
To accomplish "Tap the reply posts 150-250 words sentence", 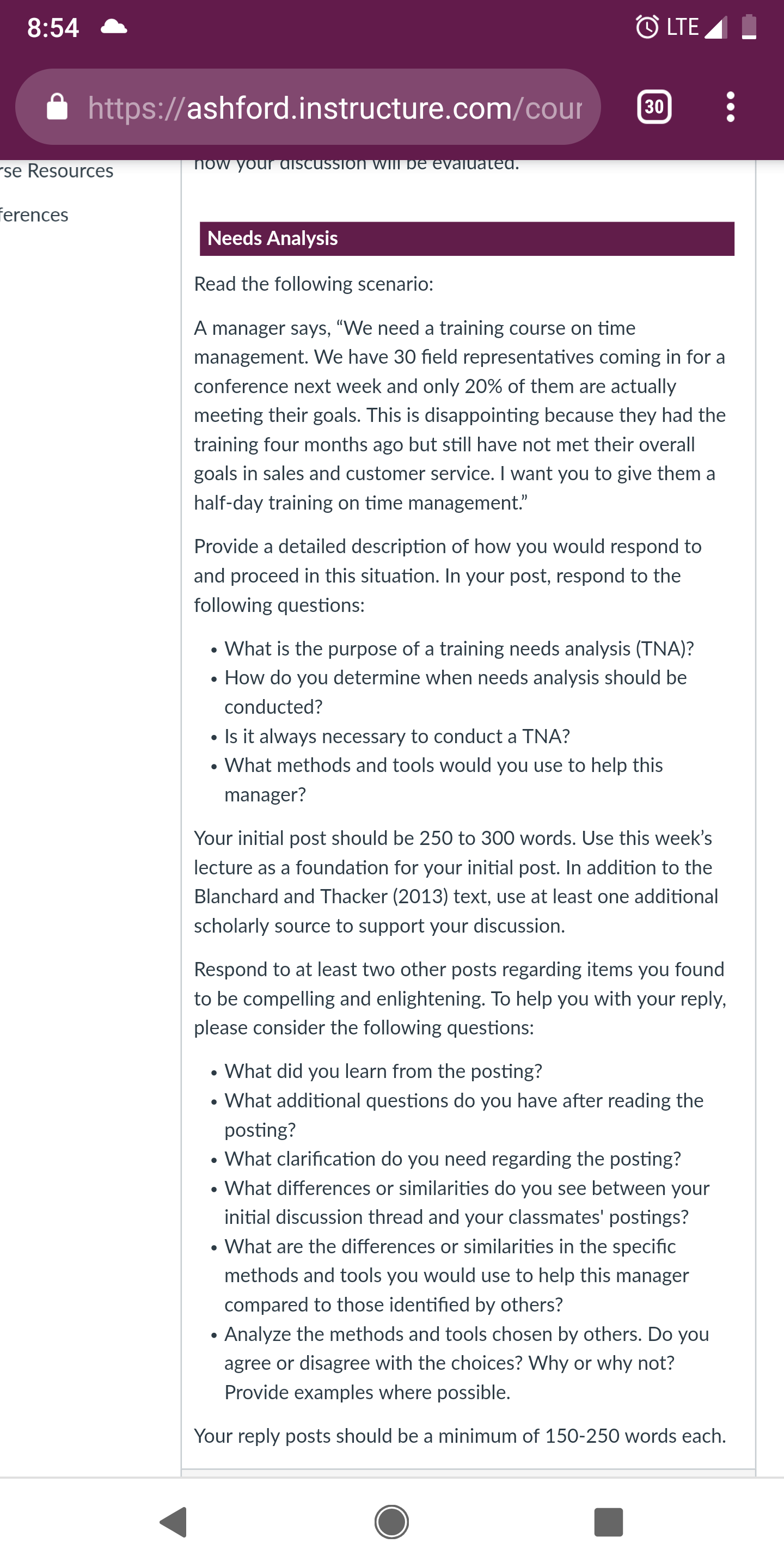I will click(x=460, y=1436).
